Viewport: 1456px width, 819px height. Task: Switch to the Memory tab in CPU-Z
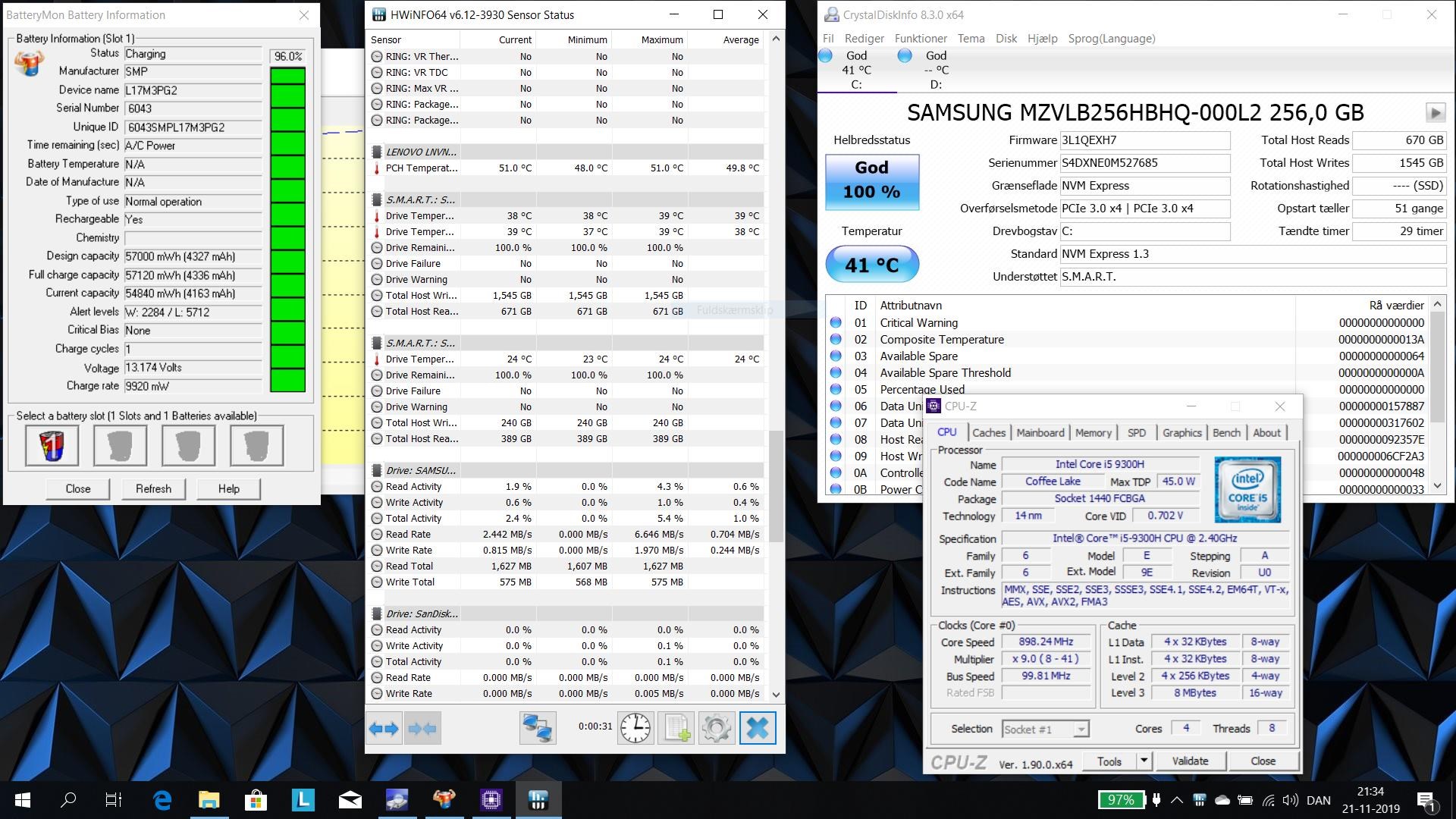[x=1093, y=432]
